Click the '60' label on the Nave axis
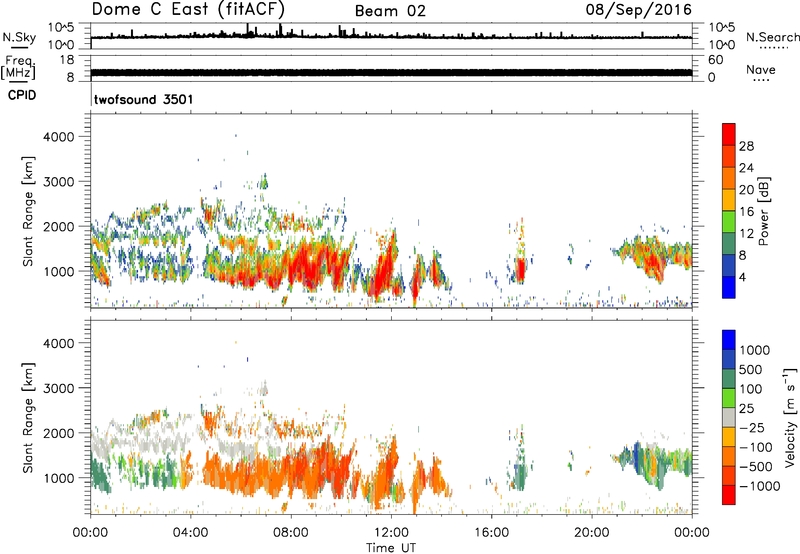 point(715,60)
